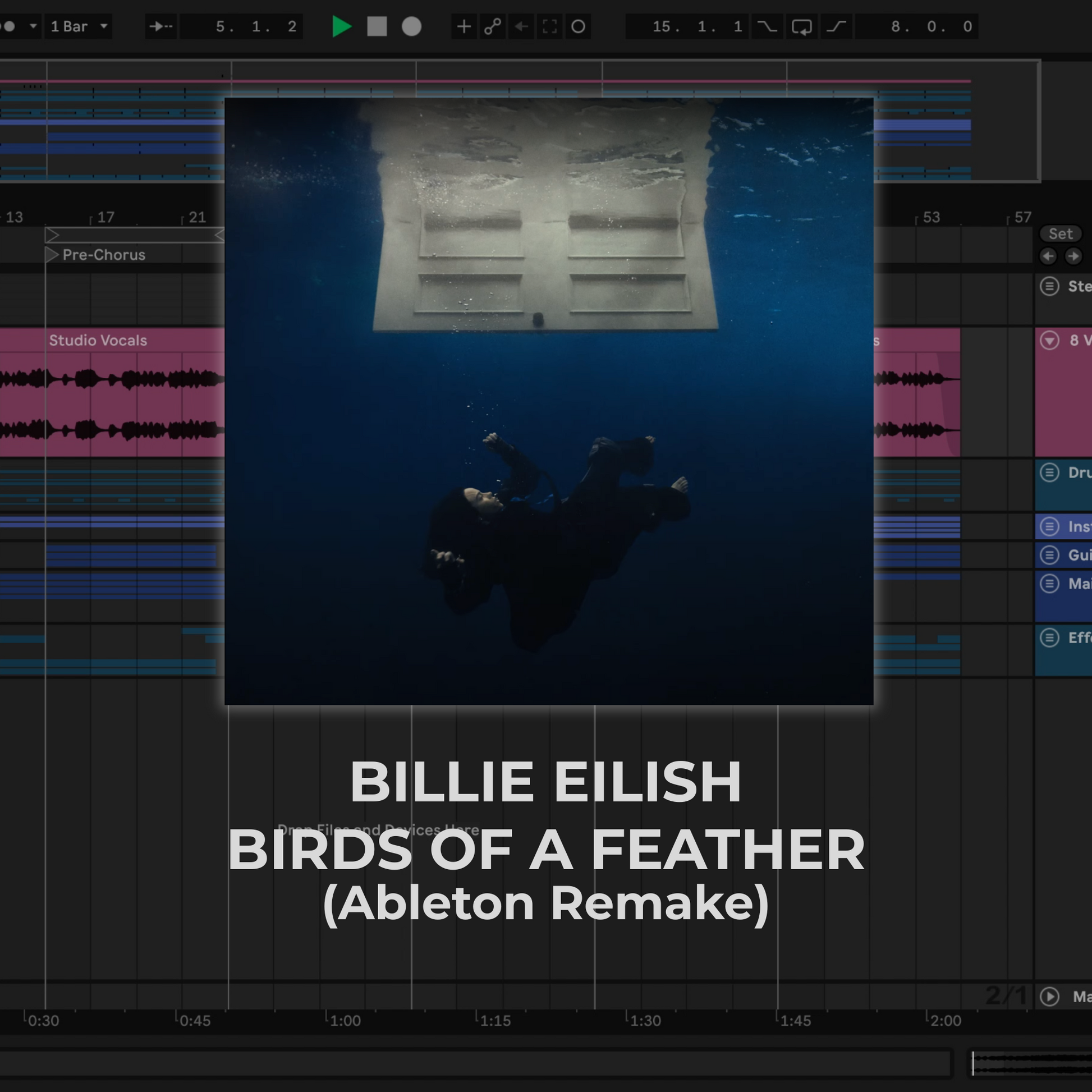1092x1092 pixels.
Task: Arm the Arrangement Record button
Action: 411,26
